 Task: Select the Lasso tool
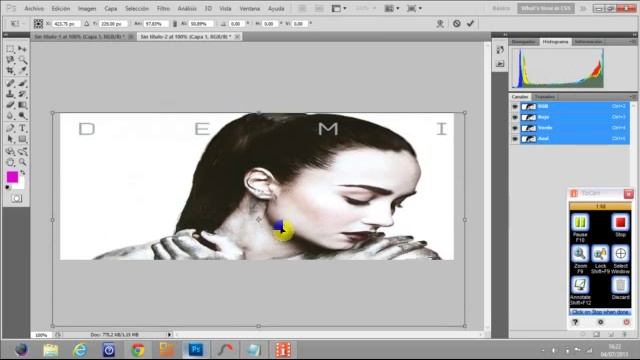[10, 60]
